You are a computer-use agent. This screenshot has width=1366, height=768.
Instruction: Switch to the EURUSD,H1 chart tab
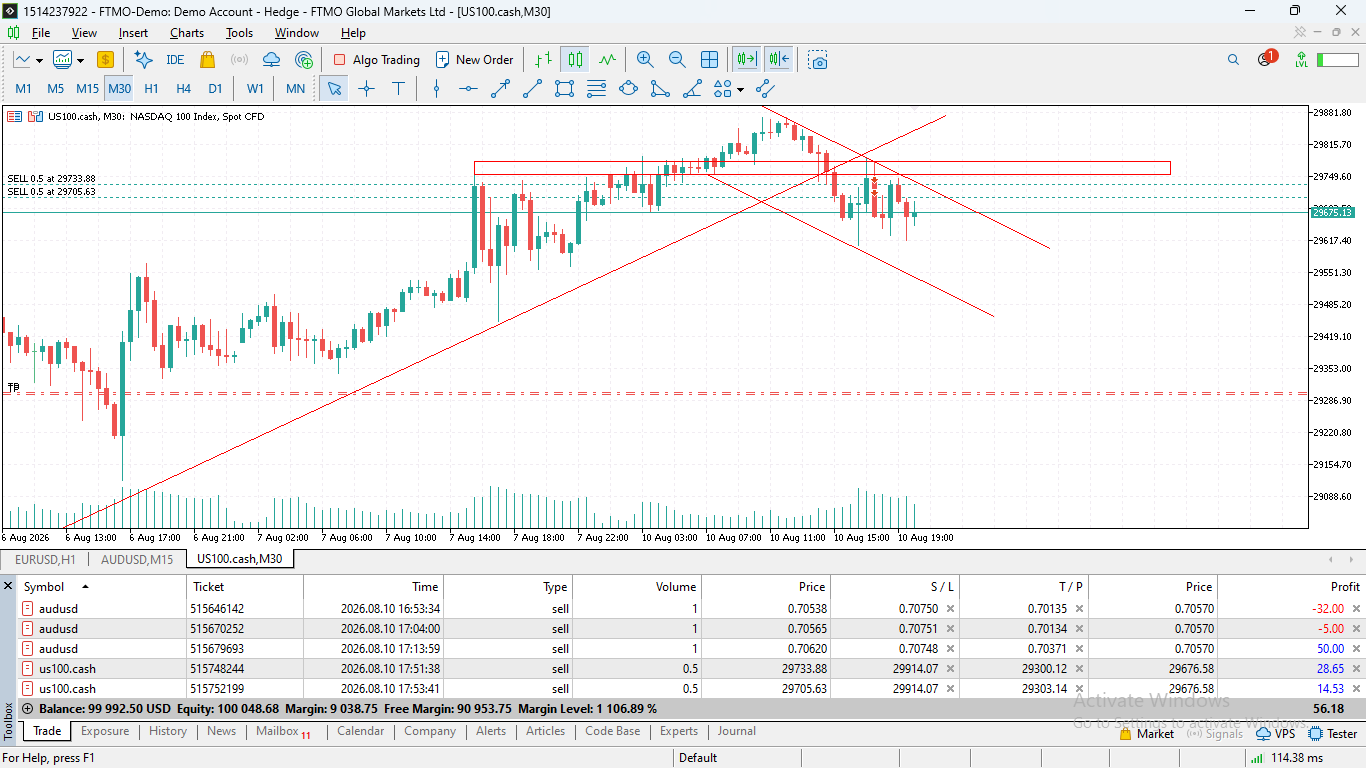coord(45,559)
